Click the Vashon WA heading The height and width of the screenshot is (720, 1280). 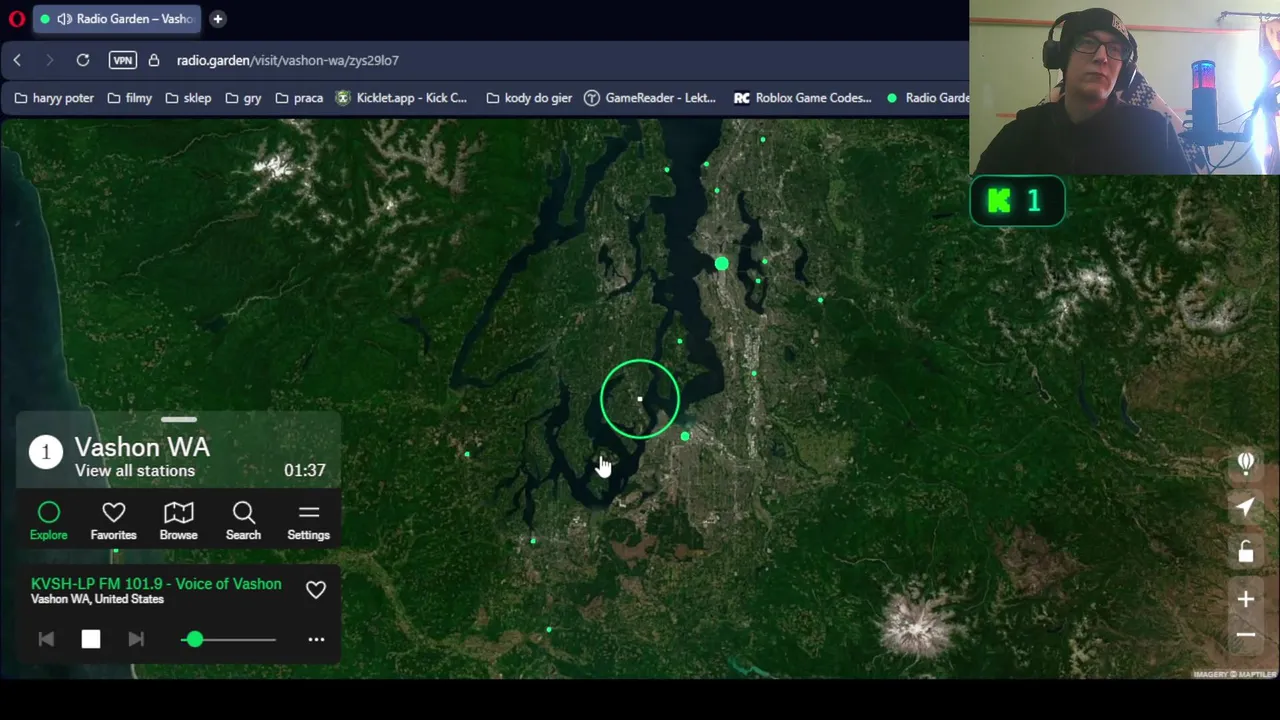click(x=142, y=447)
